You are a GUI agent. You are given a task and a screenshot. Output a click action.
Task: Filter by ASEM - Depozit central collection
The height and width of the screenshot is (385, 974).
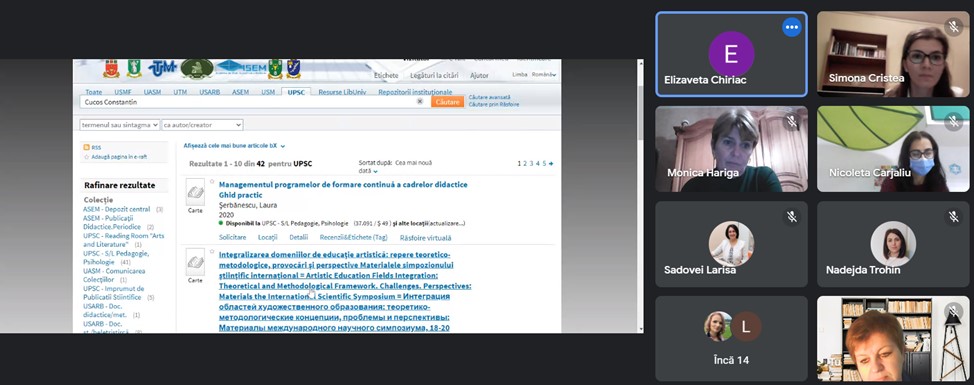click(117, 209)
